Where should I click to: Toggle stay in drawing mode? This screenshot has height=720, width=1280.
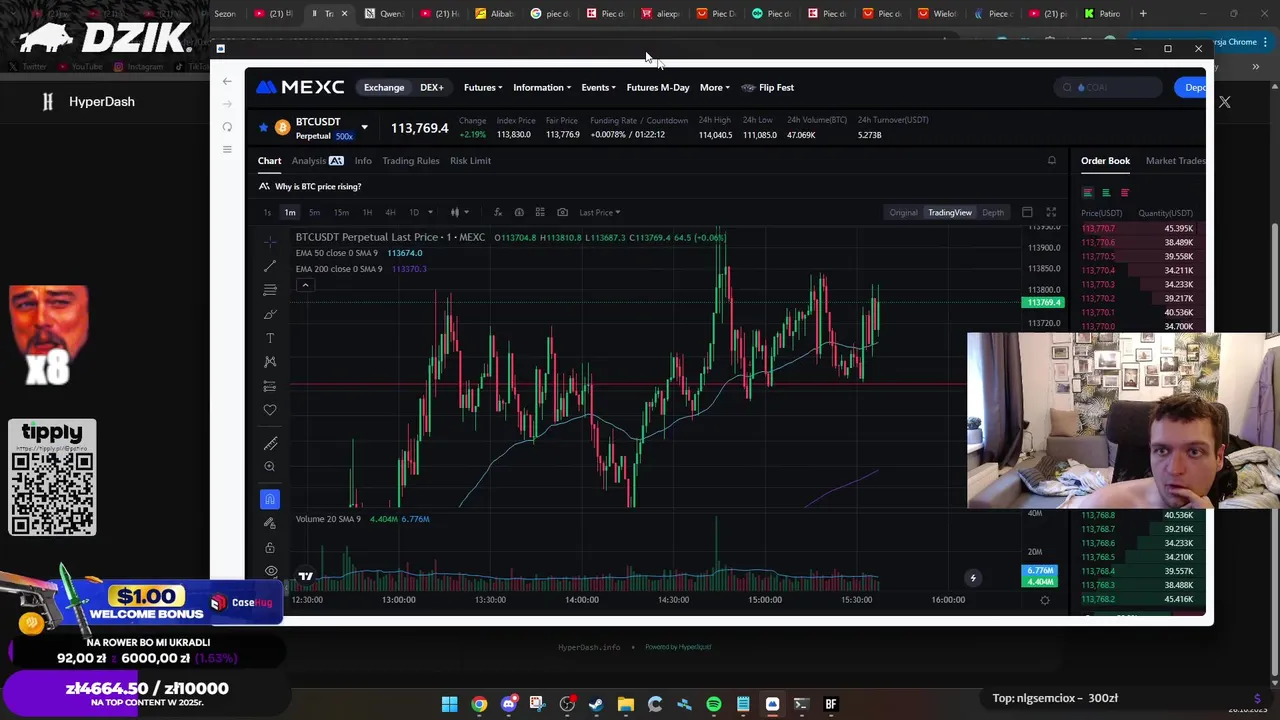tap(270, 523)
